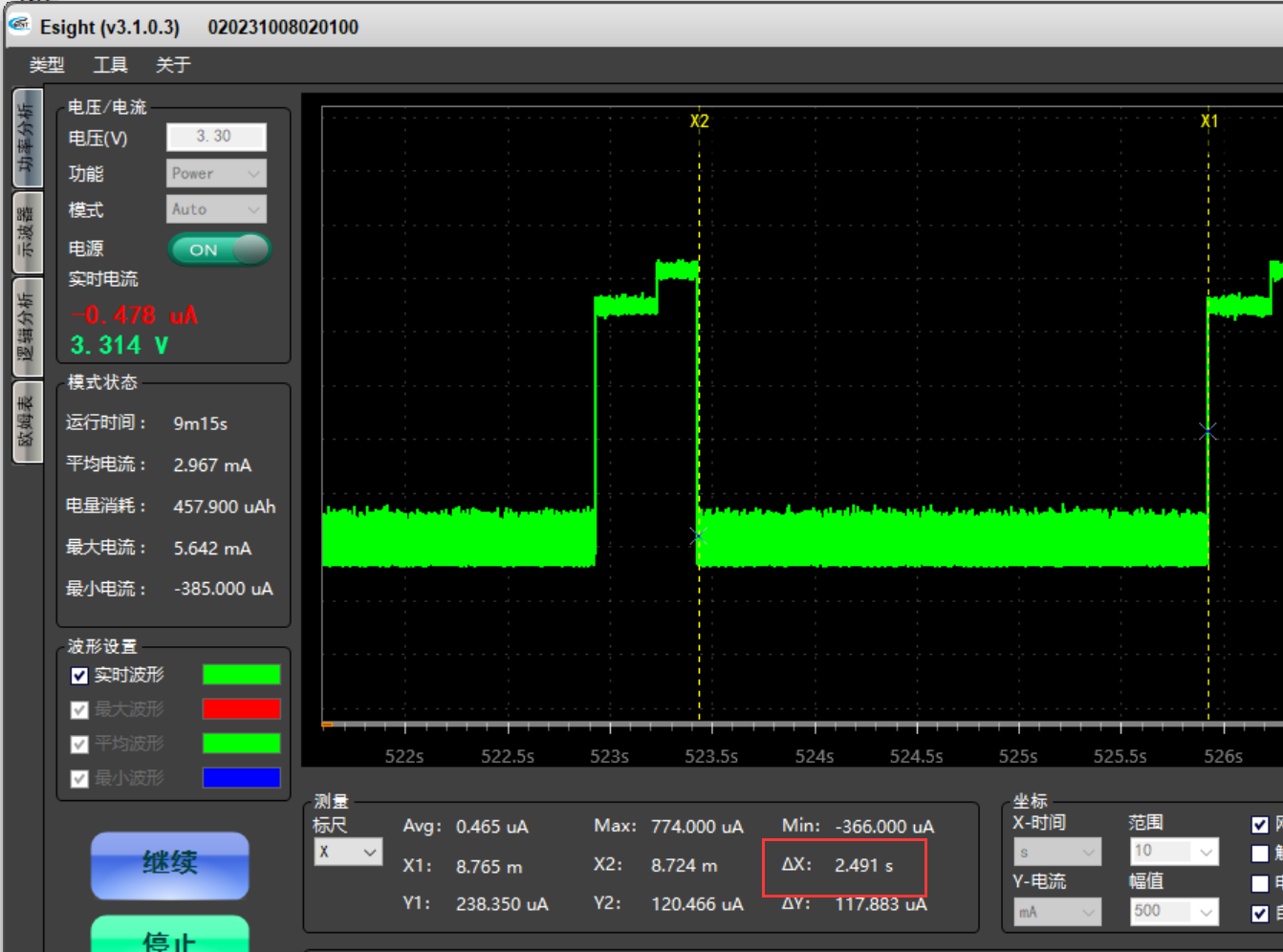This screenshot has width=1283, height=952.
Task: Click the Max value 774.000 uA
Action: tap(697, 827)
